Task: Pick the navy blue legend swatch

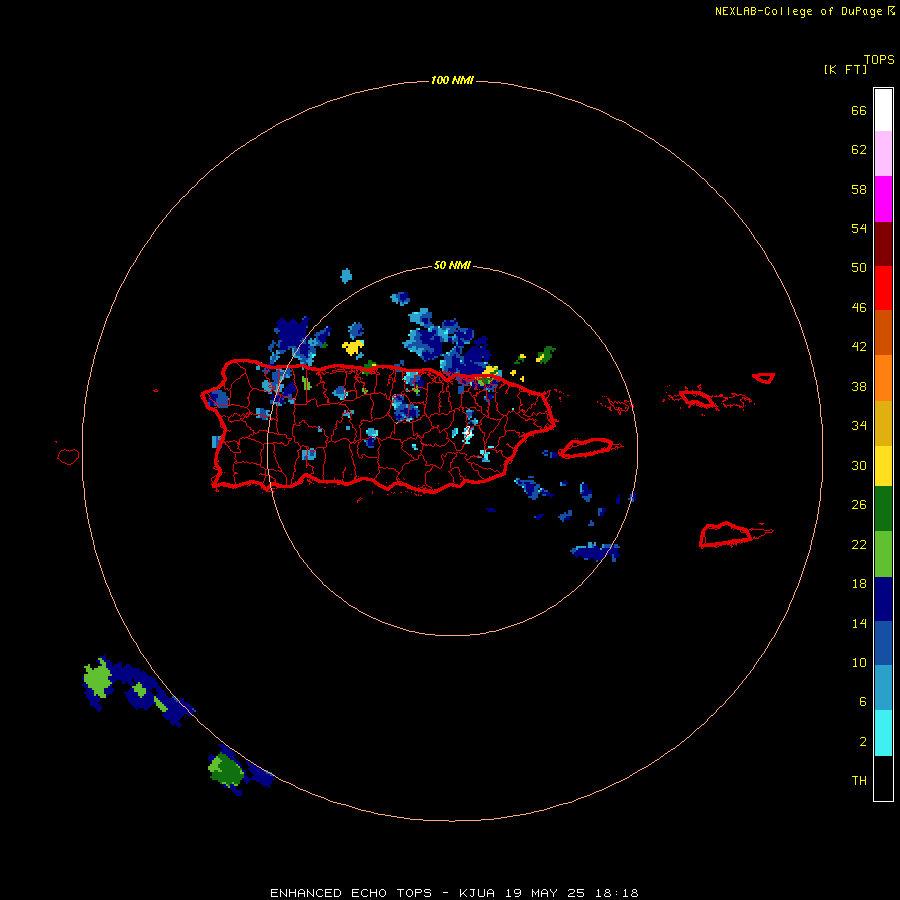Action: pos(883,599)
